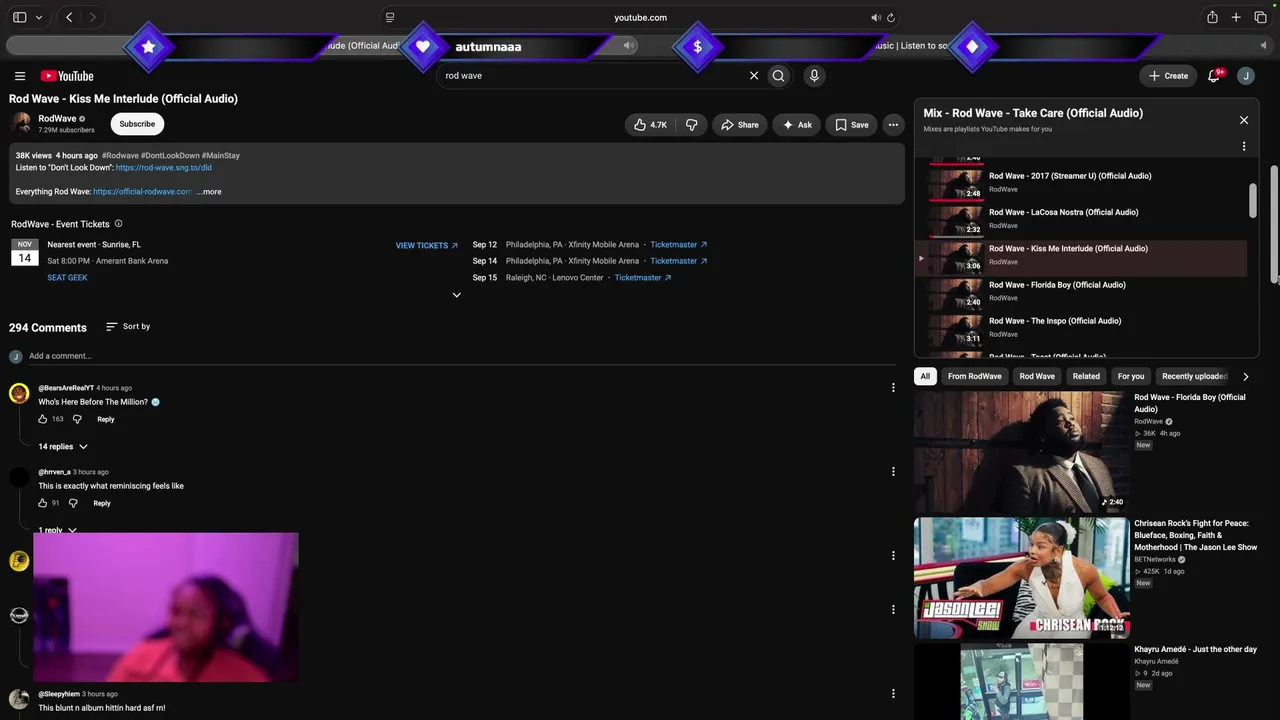Open the account avatar menu
The width and height of the screenshot is (1280, 720).
tap(1246, 76)
